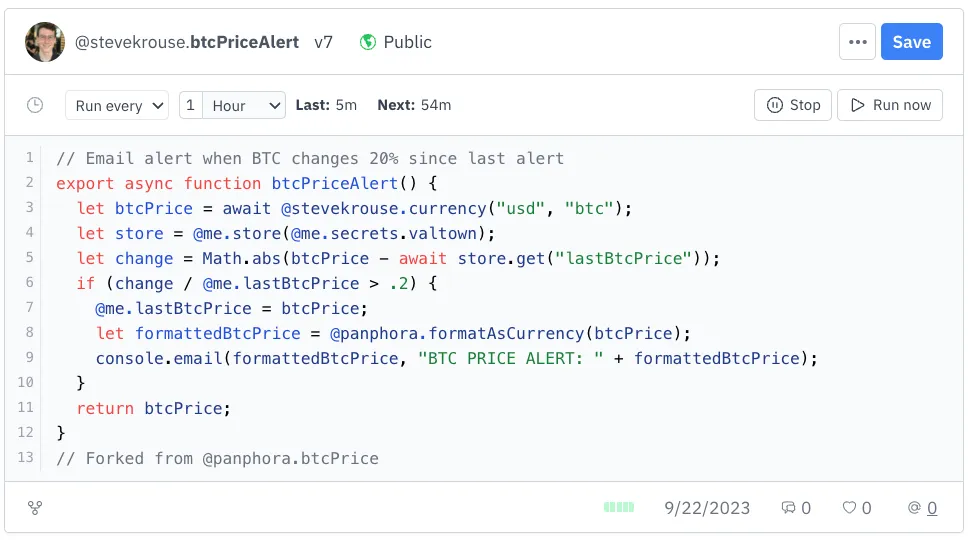Screen dimensions: 968x540
Task: Open the three-dot more options menu
Action: tap(857, 42)
